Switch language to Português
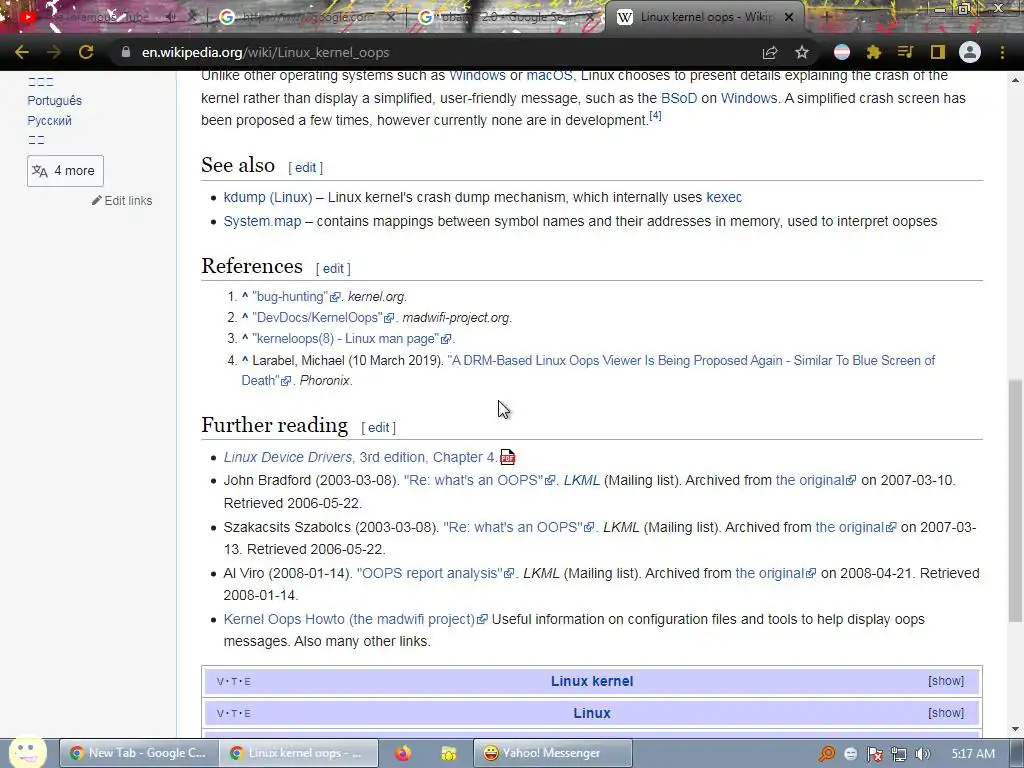This screenshot has height=768, width=1024. (54, 101)
